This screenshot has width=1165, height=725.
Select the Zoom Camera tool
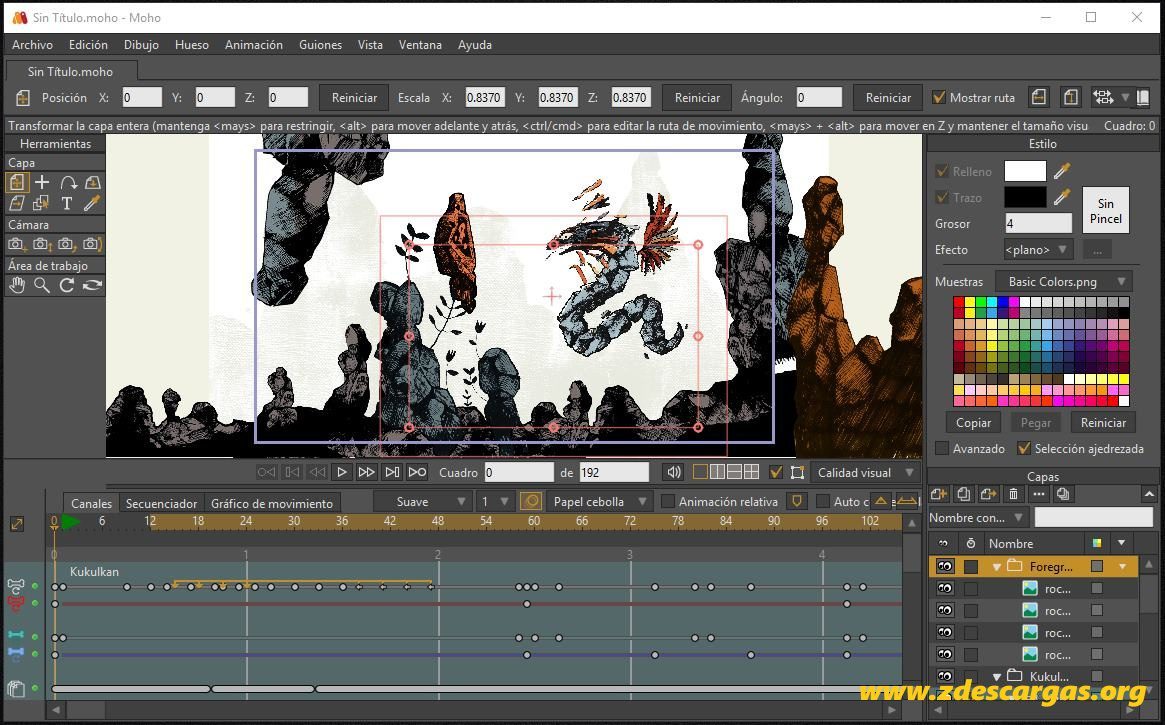click(42, 244)
